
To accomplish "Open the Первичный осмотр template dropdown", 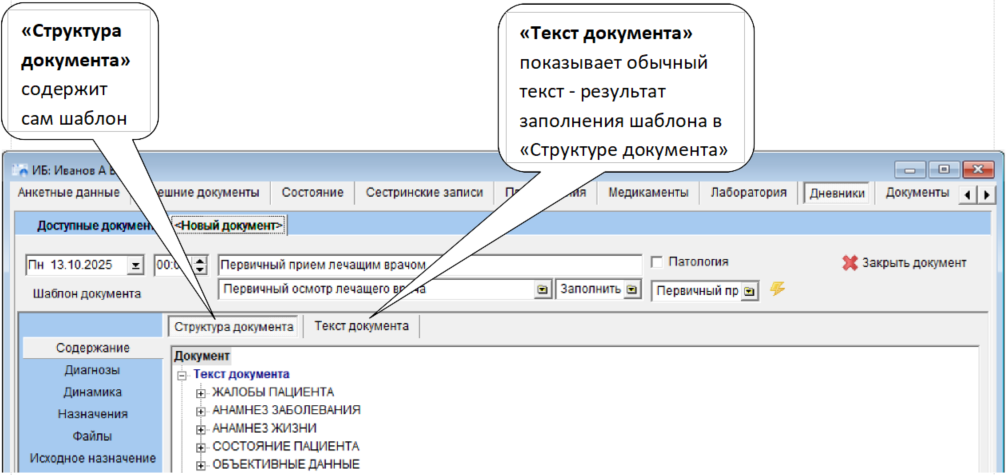I will [x=542, y=289].
